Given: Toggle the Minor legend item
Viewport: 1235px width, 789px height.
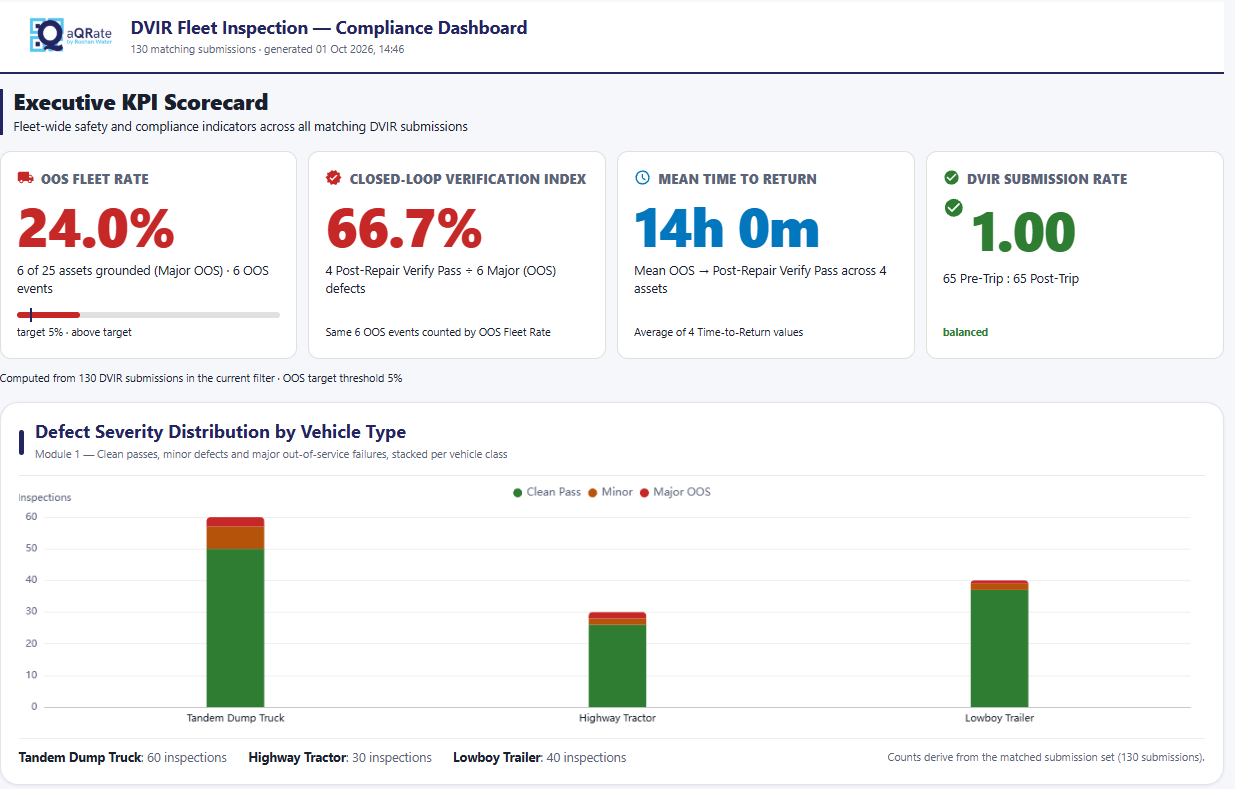Looking at the screenshot, I should click(610, 492).
